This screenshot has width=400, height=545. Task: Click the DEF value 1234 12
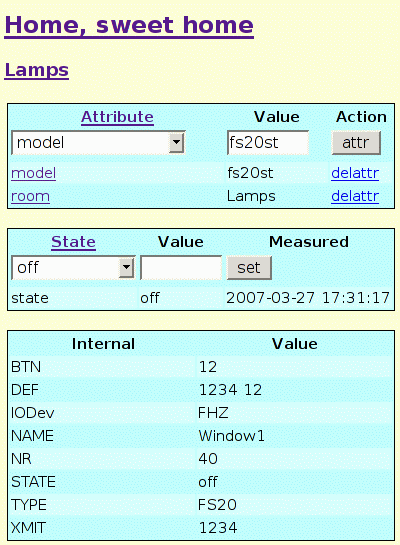[230, 390]
